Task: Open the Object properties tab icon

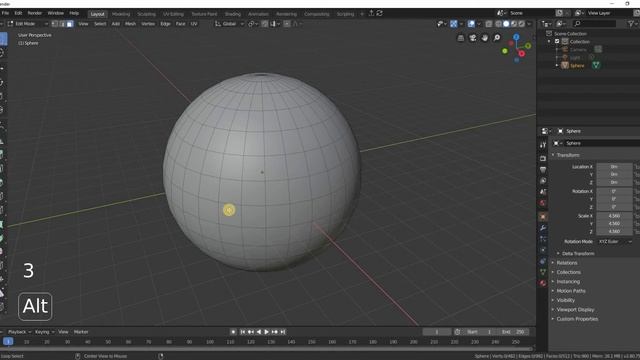Action: [x=543, y=217]
